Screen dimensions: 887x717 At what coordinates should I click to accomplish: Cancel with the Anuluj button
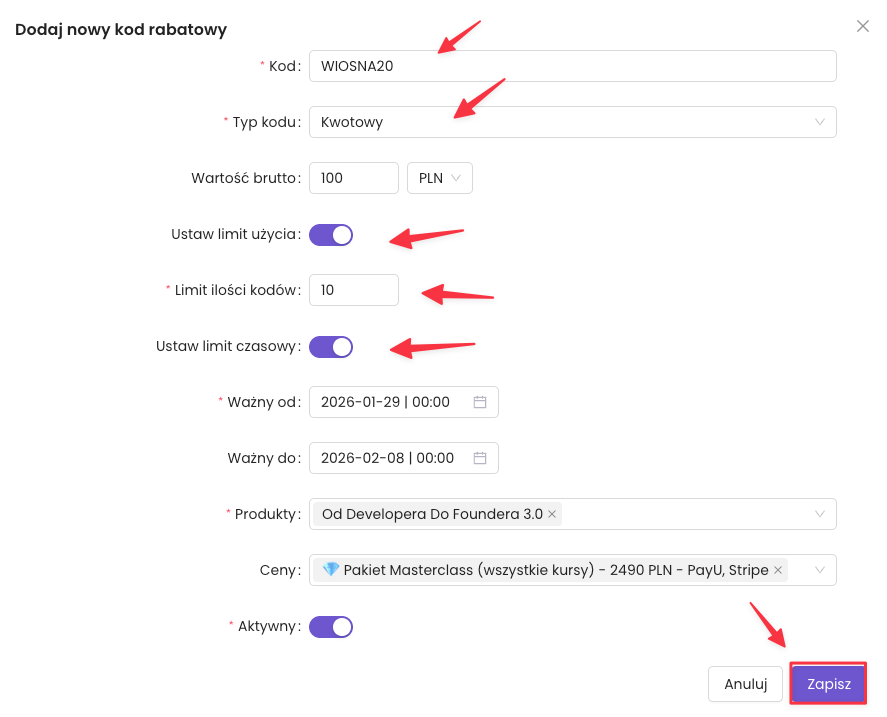745,684
